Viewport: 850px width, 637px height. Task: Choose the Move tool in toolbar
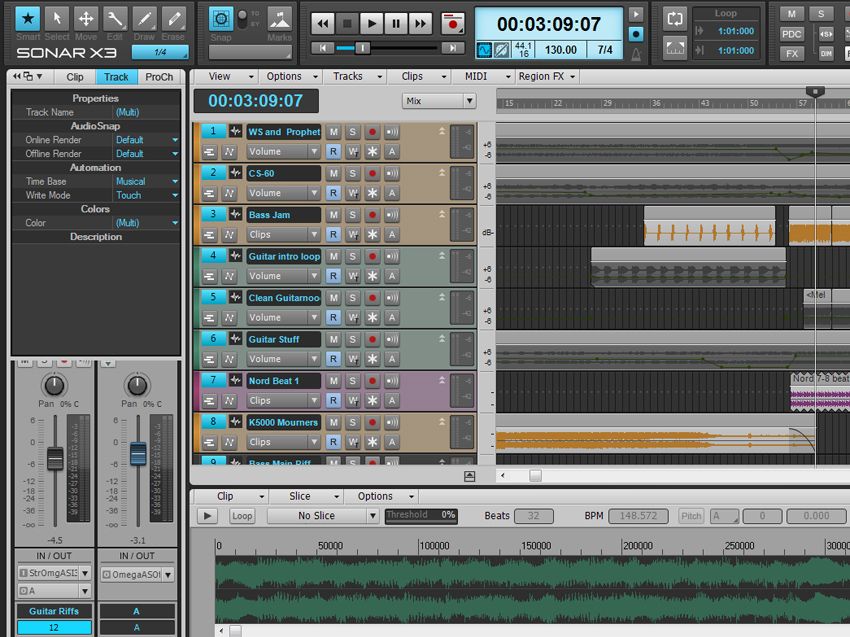coord(86,19)
